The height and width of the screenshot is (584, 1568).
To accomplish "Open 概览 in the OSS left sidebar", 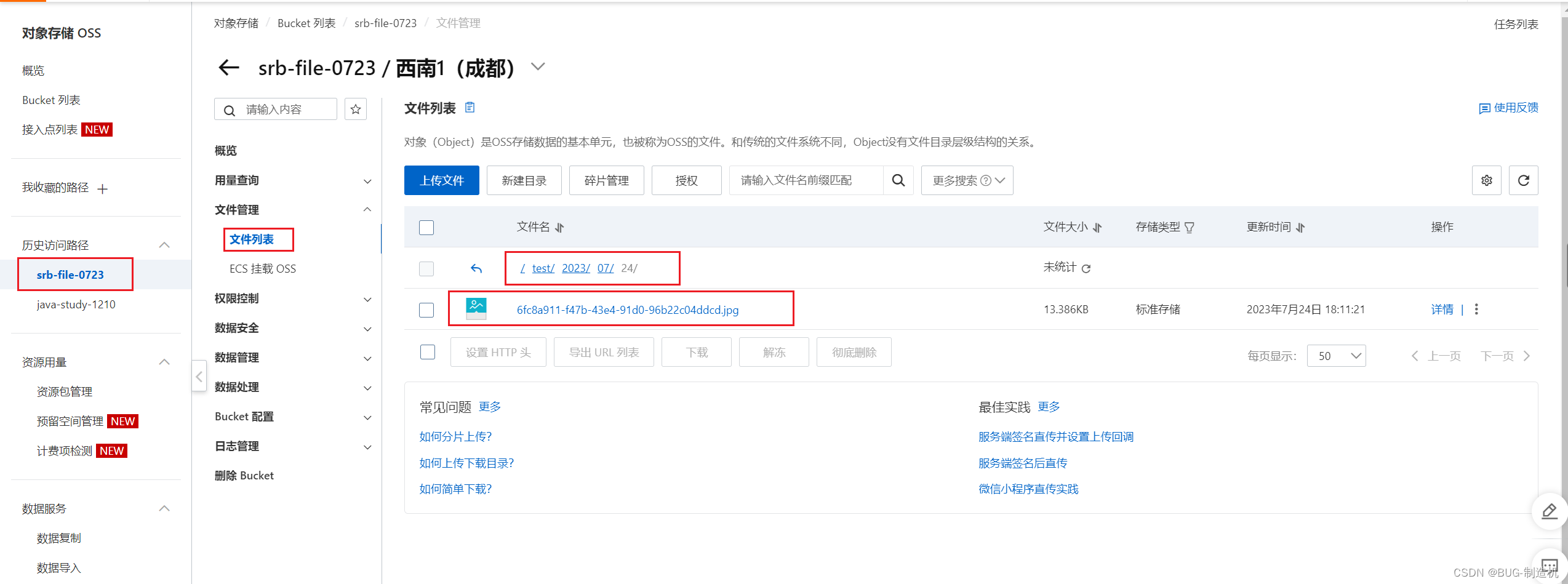I will [33, 71].
